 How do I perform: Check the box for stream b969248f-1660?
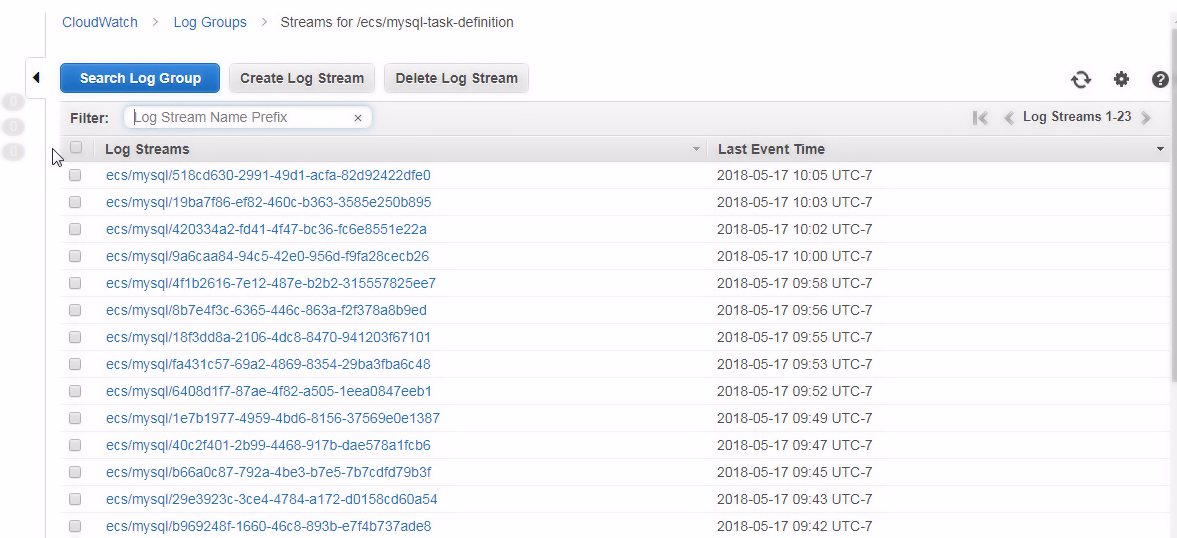(75, 527)
